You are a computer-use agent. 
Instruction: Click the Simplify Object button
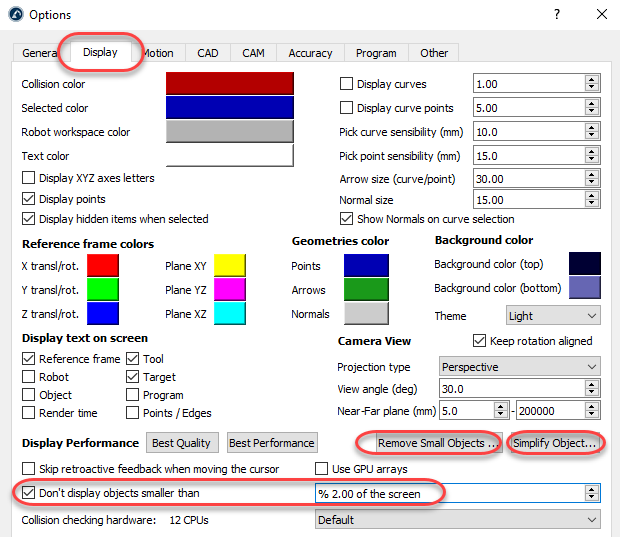coord(555,443)
